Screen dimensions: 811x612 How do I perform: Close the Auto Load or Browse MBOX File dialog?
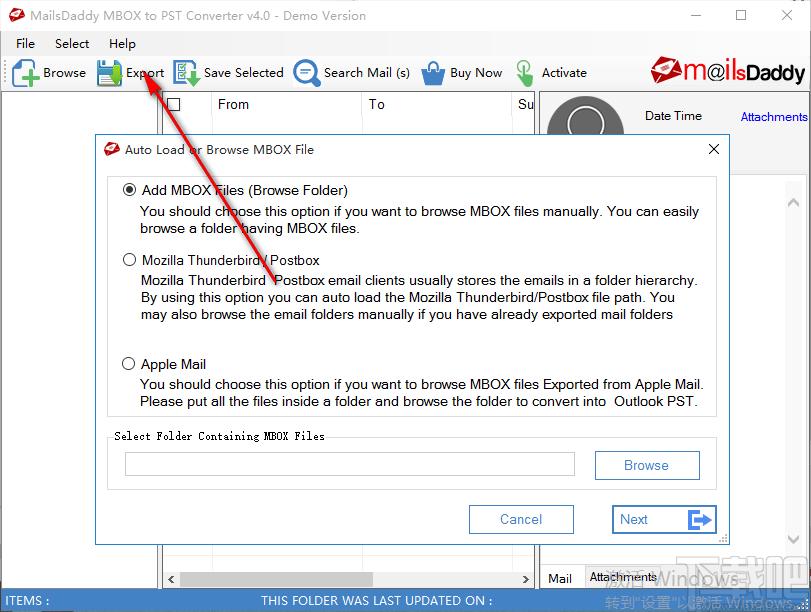[714, 150]
